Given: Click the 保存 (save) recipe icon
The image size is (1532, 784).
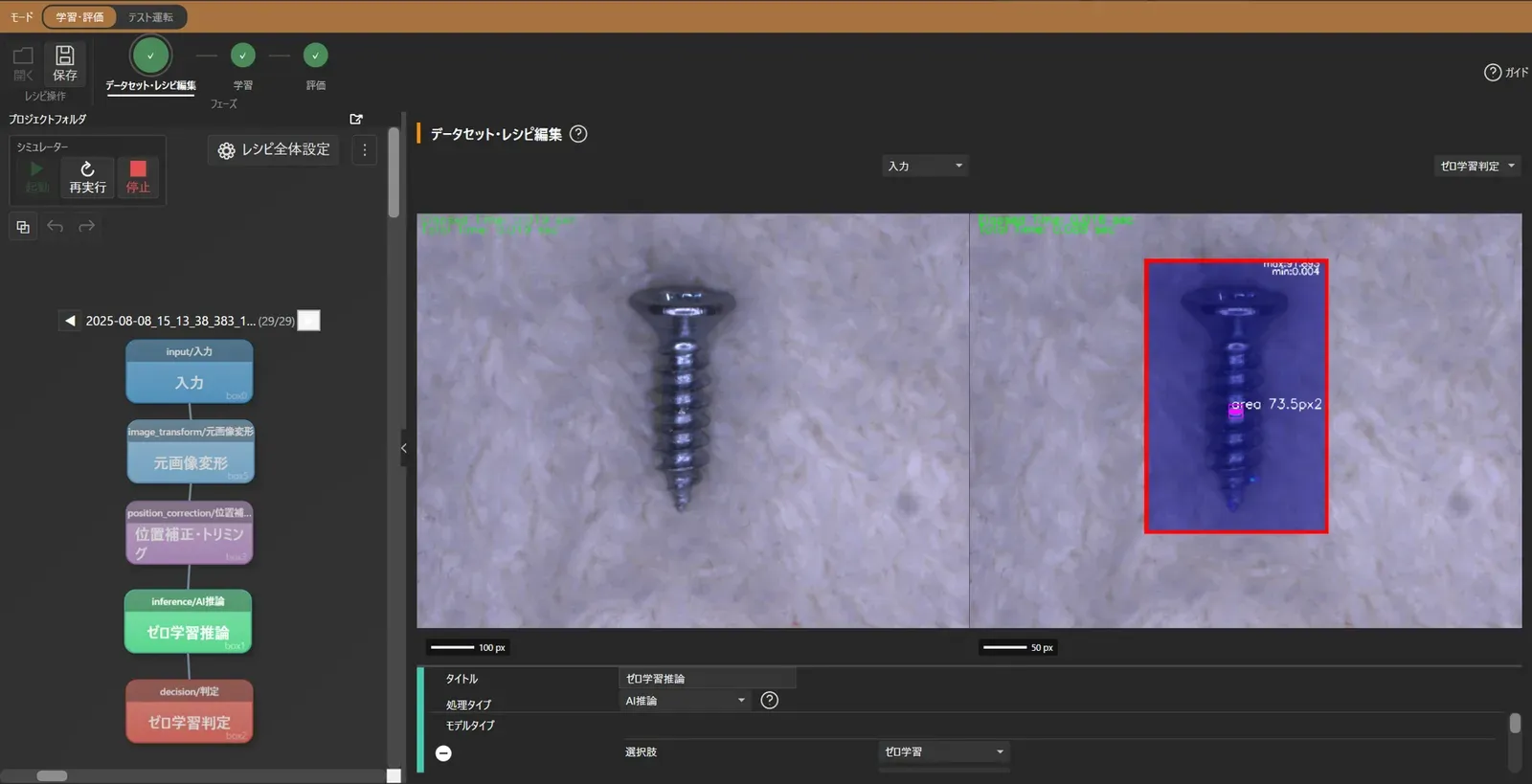Looking at the screenshot, I should tap(65, 63).
